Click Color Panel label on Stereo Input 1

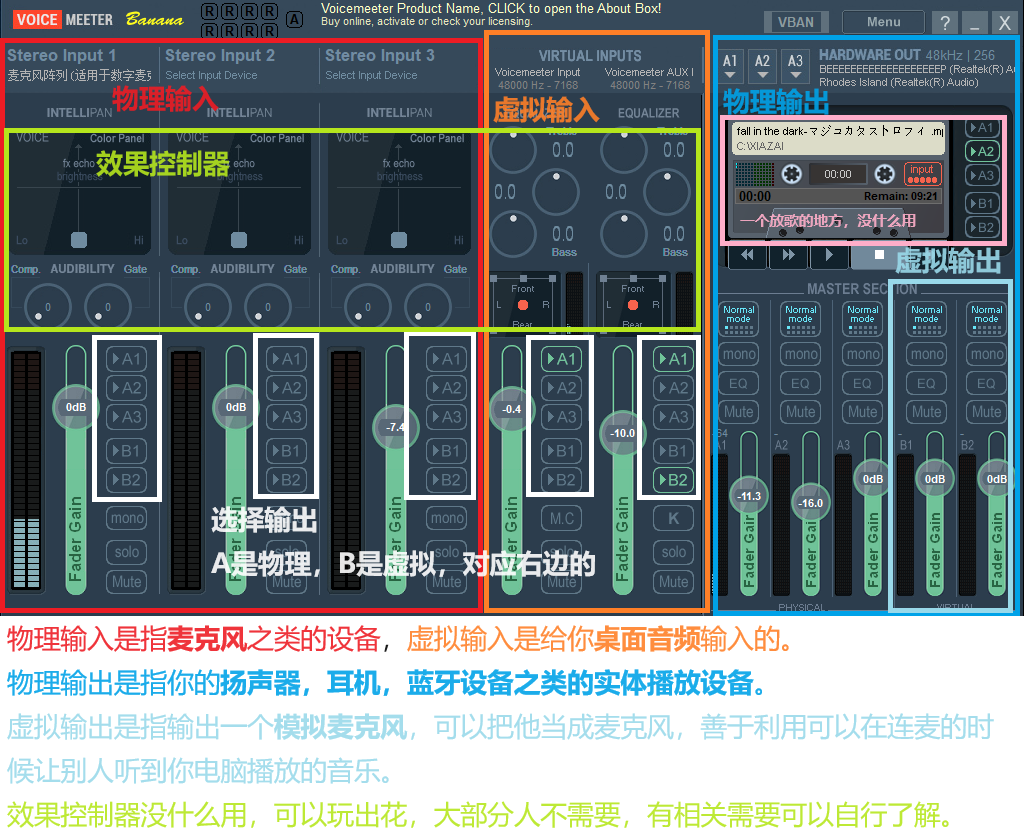point(117,138)
